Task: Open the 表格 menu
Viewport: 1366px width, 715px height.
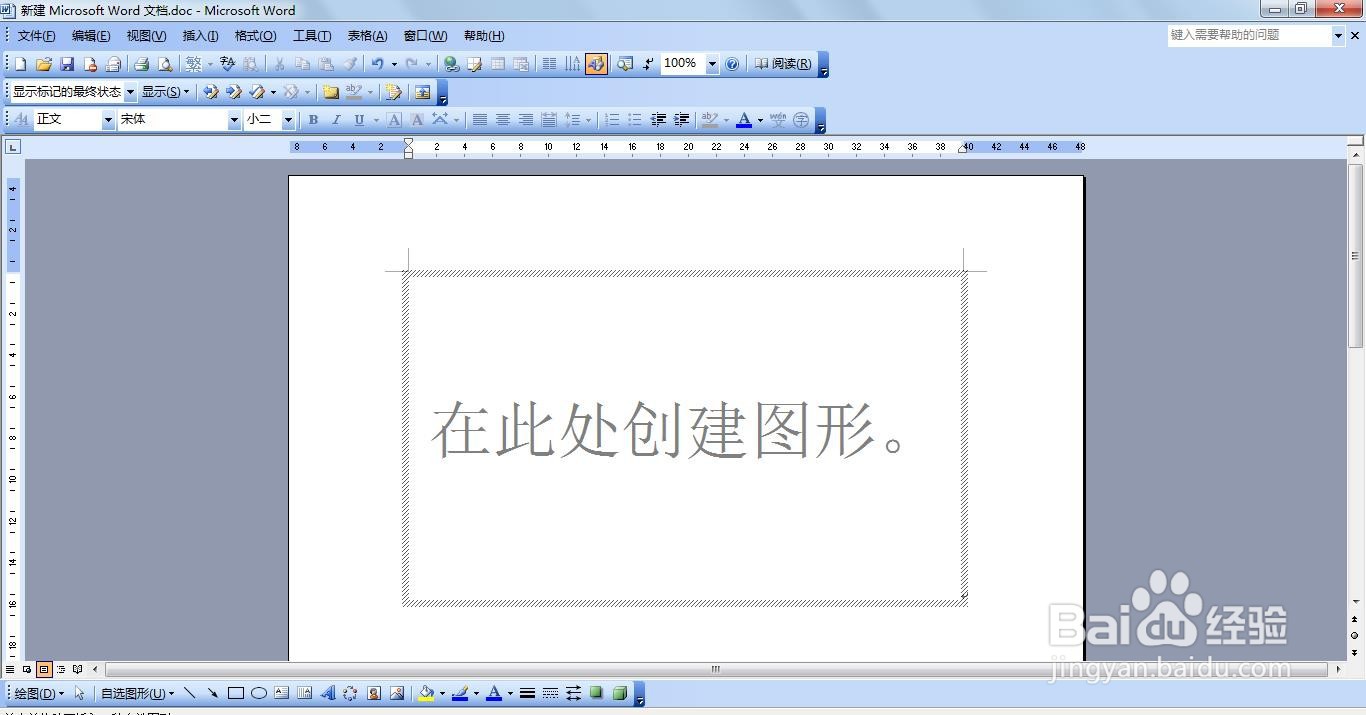Action: [366, 35]
